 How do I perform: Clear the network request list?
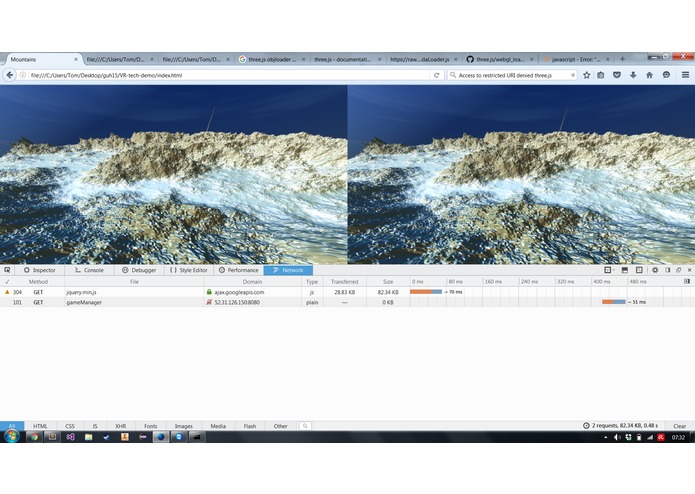(x=679, y=426)
